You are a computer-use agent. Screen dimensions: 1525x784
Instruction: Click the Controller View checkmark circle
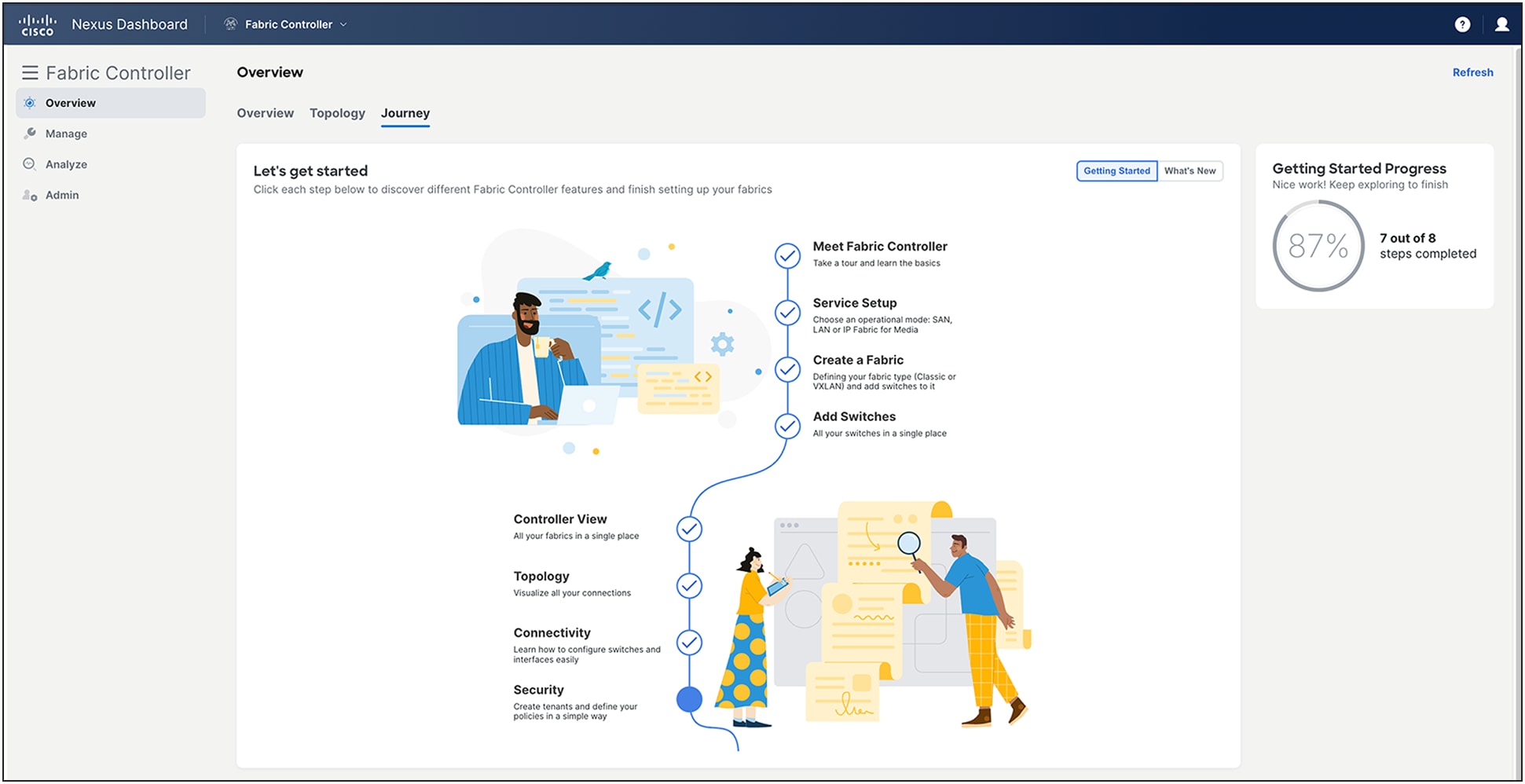pyautogui.click(x=689, y=529)
